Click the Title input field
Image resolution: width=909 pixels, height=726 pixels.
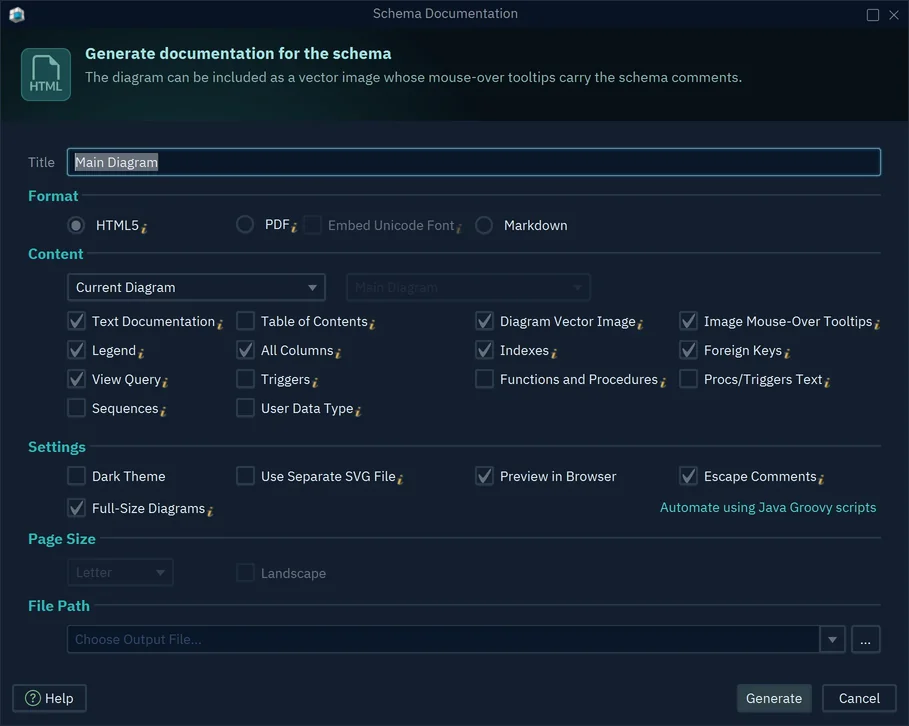point(474,162)
